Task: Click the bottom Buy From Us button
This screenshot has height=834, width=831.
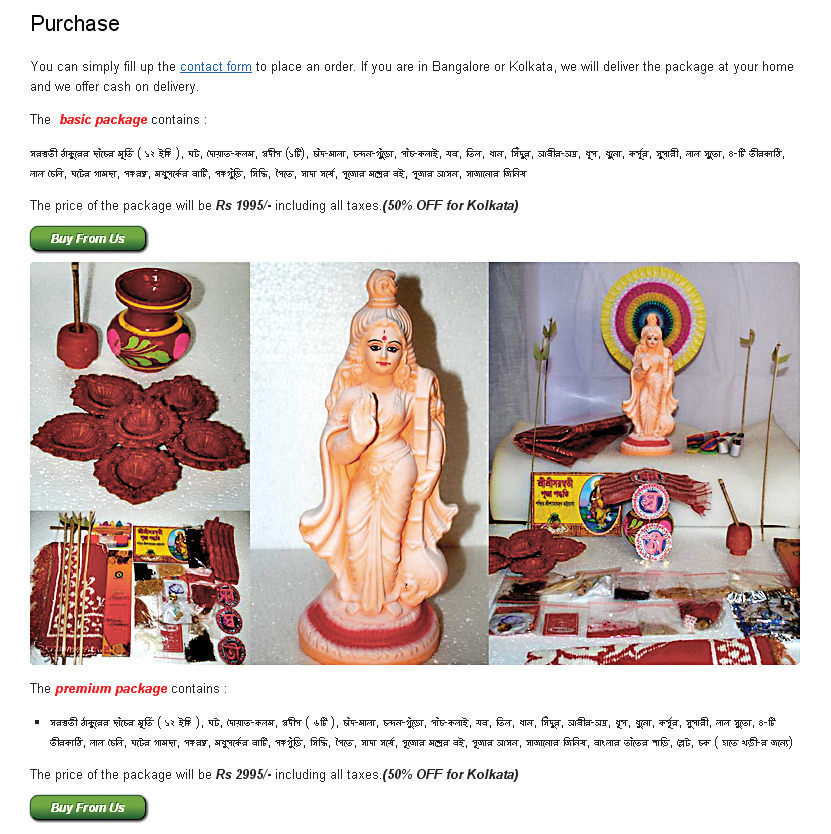Action: 88,808
